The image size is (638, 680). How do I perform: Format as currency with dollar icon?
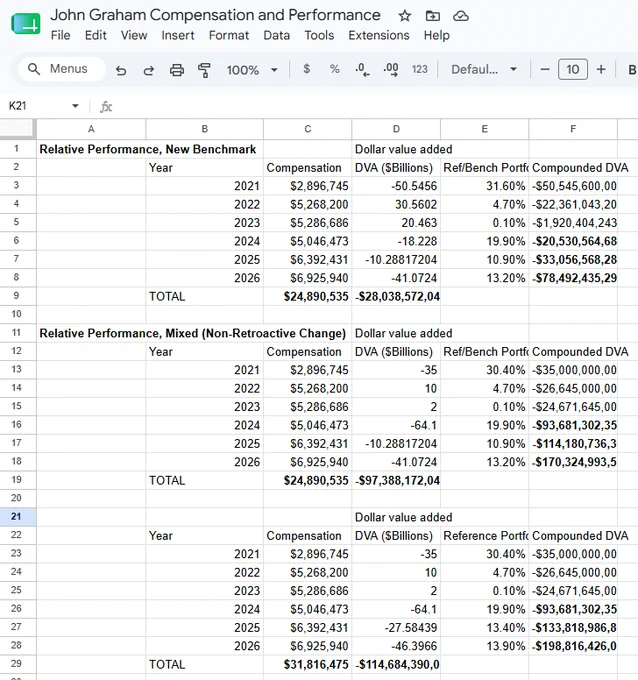click(x=307, y=69)
